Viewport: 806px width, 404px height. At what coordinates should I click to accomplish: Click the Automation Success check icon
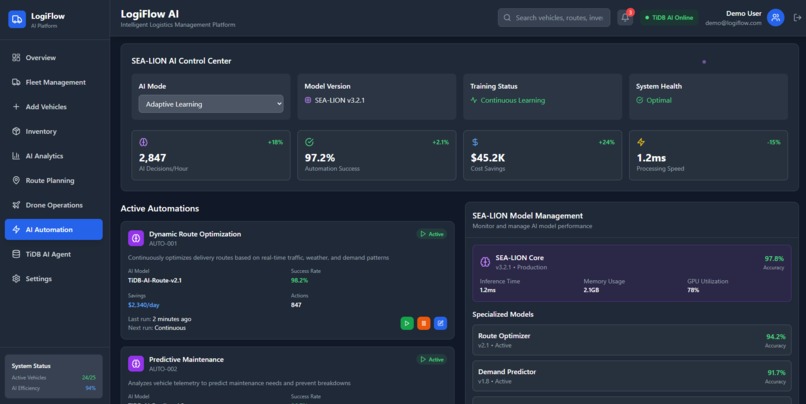point(309,142)
